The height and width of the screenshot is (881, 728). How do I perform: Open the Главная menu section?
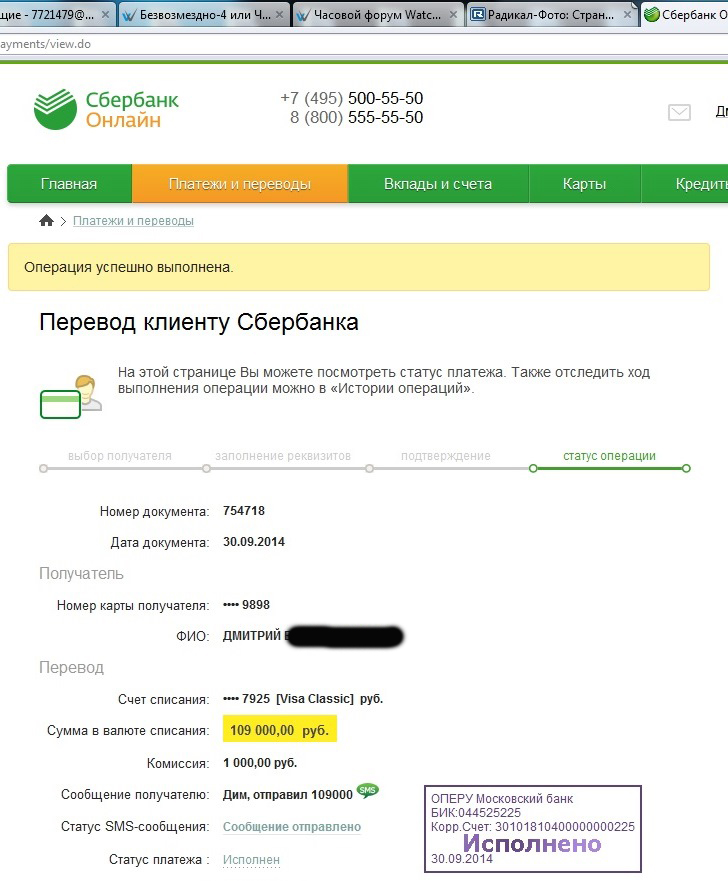click(69, 184)
